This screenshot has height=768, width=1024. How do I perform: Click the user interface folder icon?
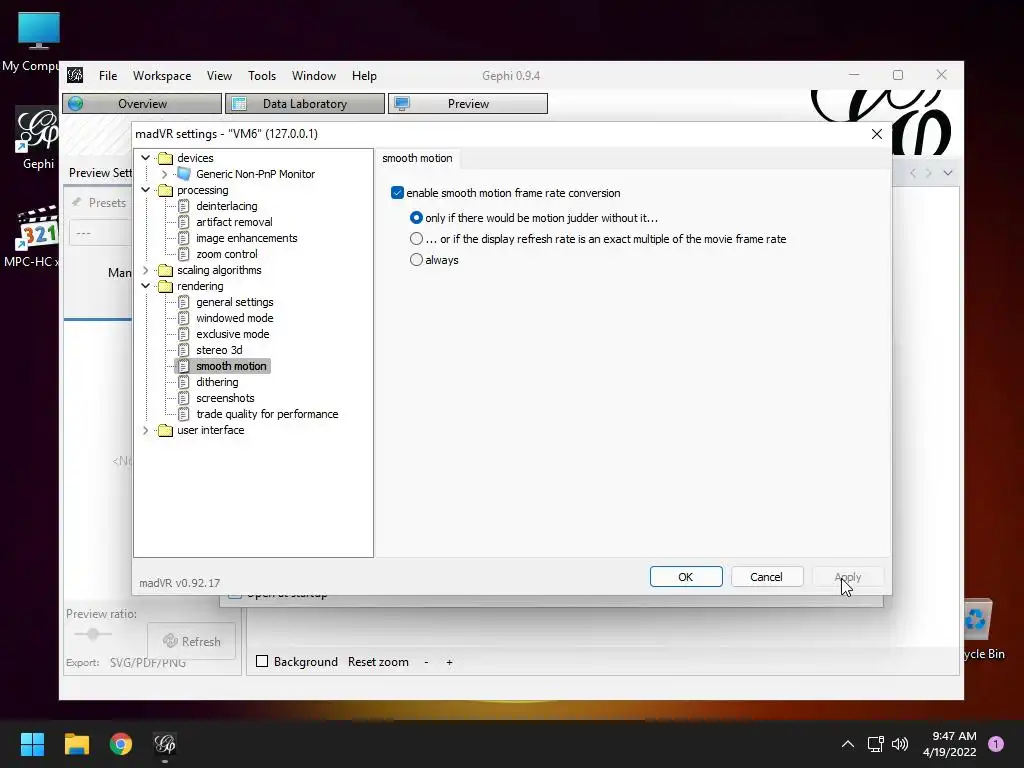point(166,430)
